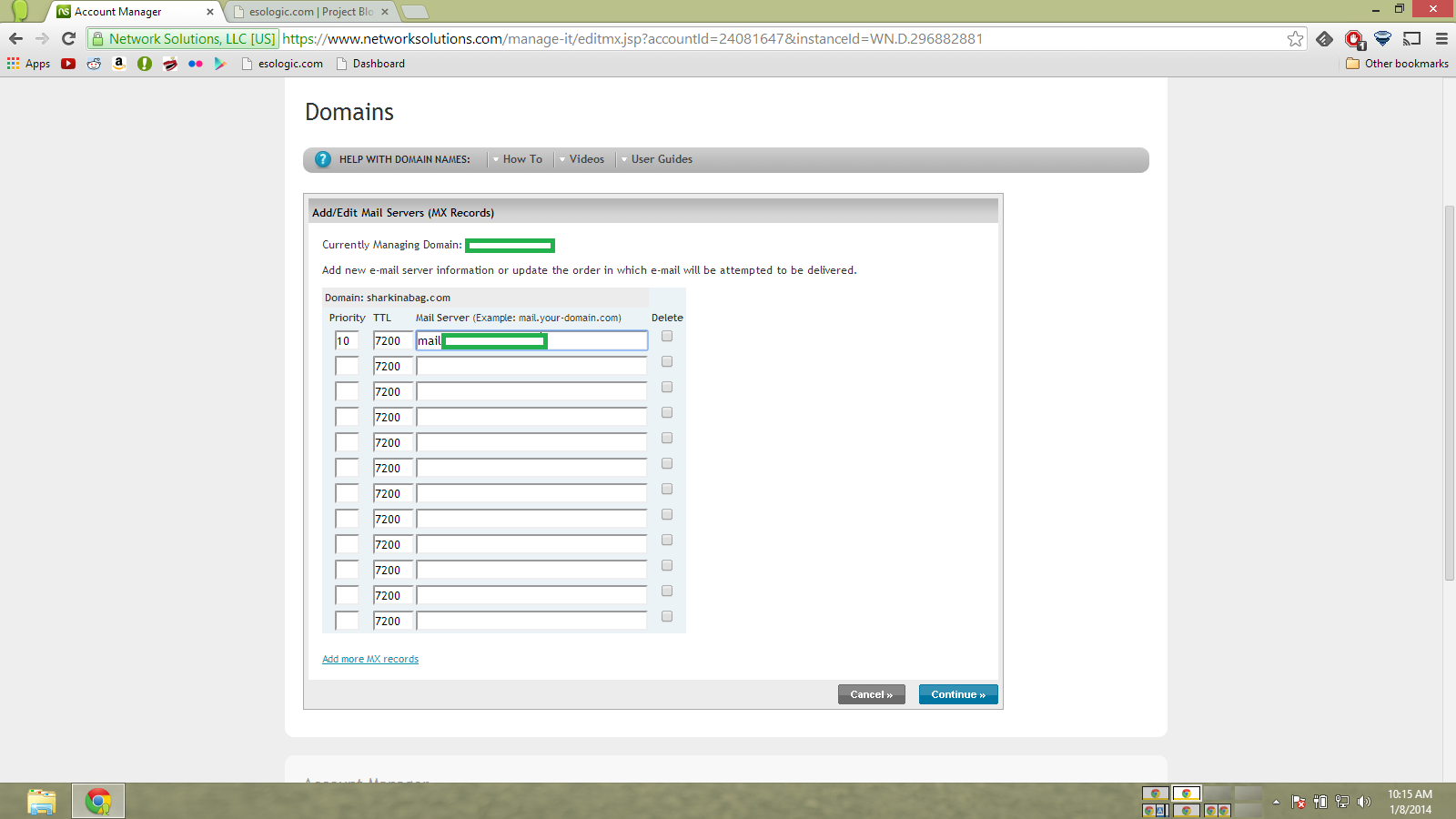
Task: Click the first row Priority field containing 10
Action: [x=347, y=340]
